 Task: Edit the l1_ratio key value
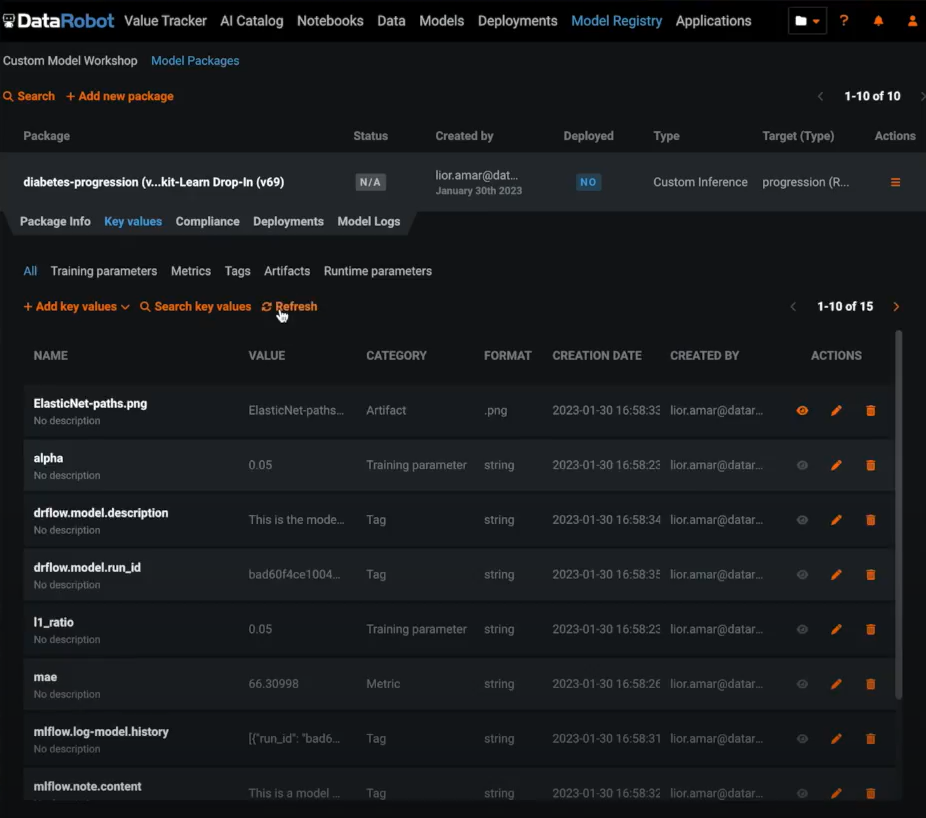pyautogui.click(x=836, y=630)
